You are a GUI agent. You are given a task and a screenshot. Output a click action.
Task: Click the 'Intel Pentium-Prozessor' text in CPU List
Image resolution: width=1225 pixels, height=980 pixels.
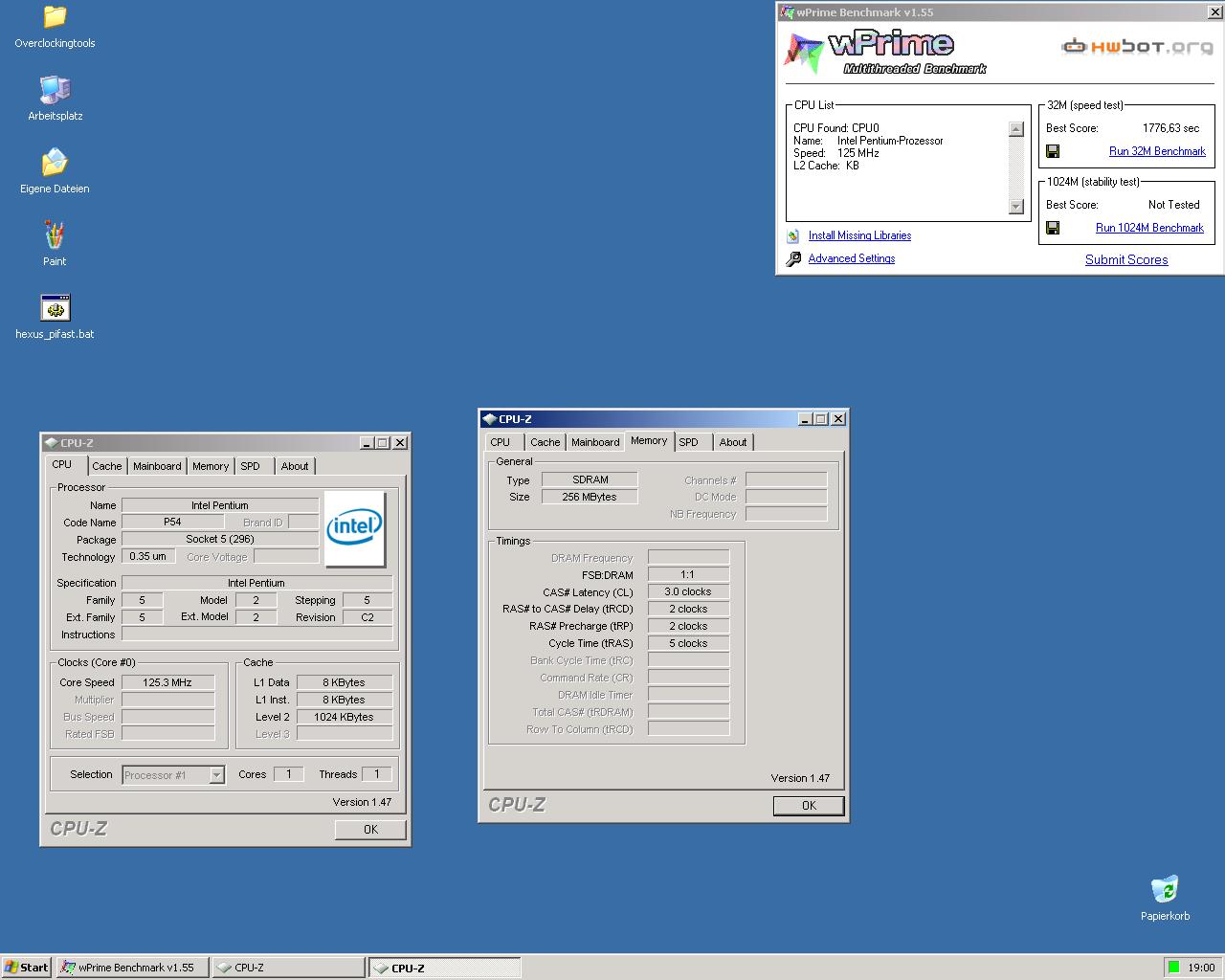tap(890, 141)
